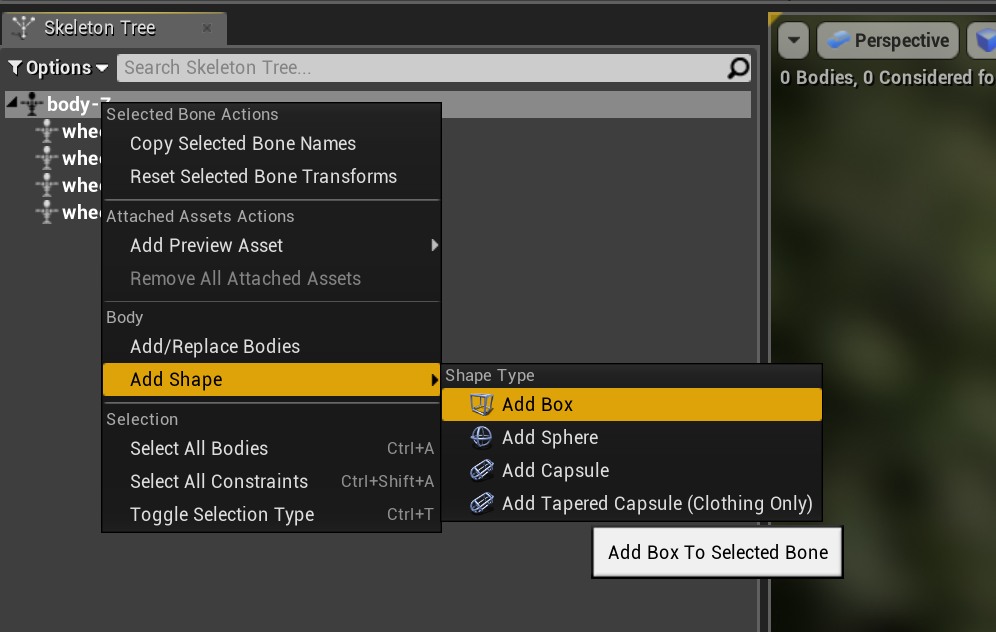996x632 pixels.
Task: Focus the Search Skeleton Tree field
Action: point(420,68)
